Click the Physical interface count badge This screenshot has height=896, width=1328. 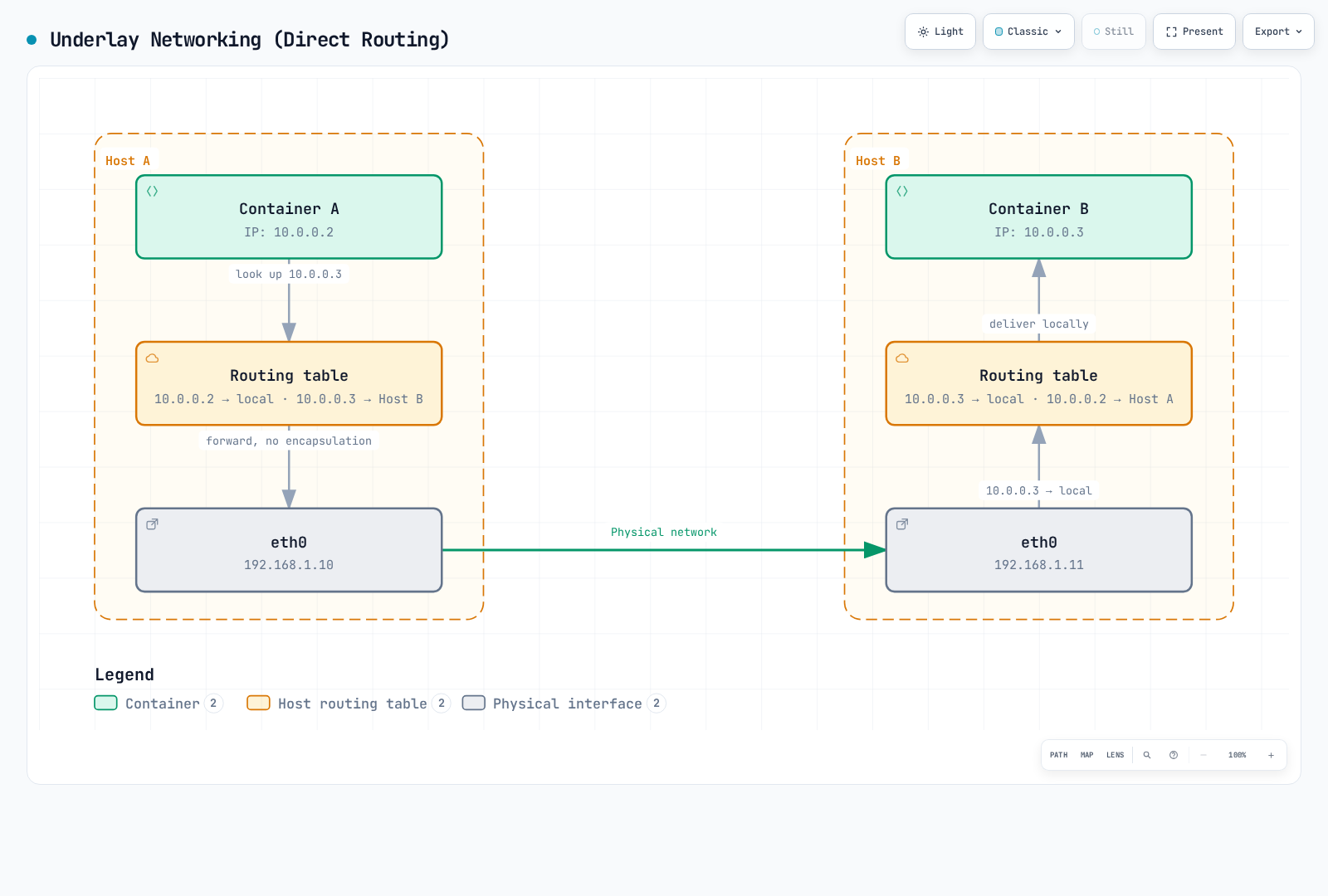click(x=657, y=704)
